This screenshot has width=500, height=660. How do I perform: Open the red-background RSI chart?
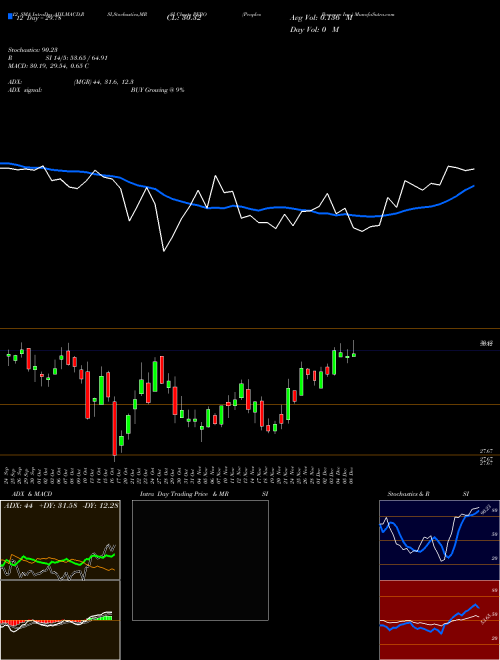(x=439, y=620)
